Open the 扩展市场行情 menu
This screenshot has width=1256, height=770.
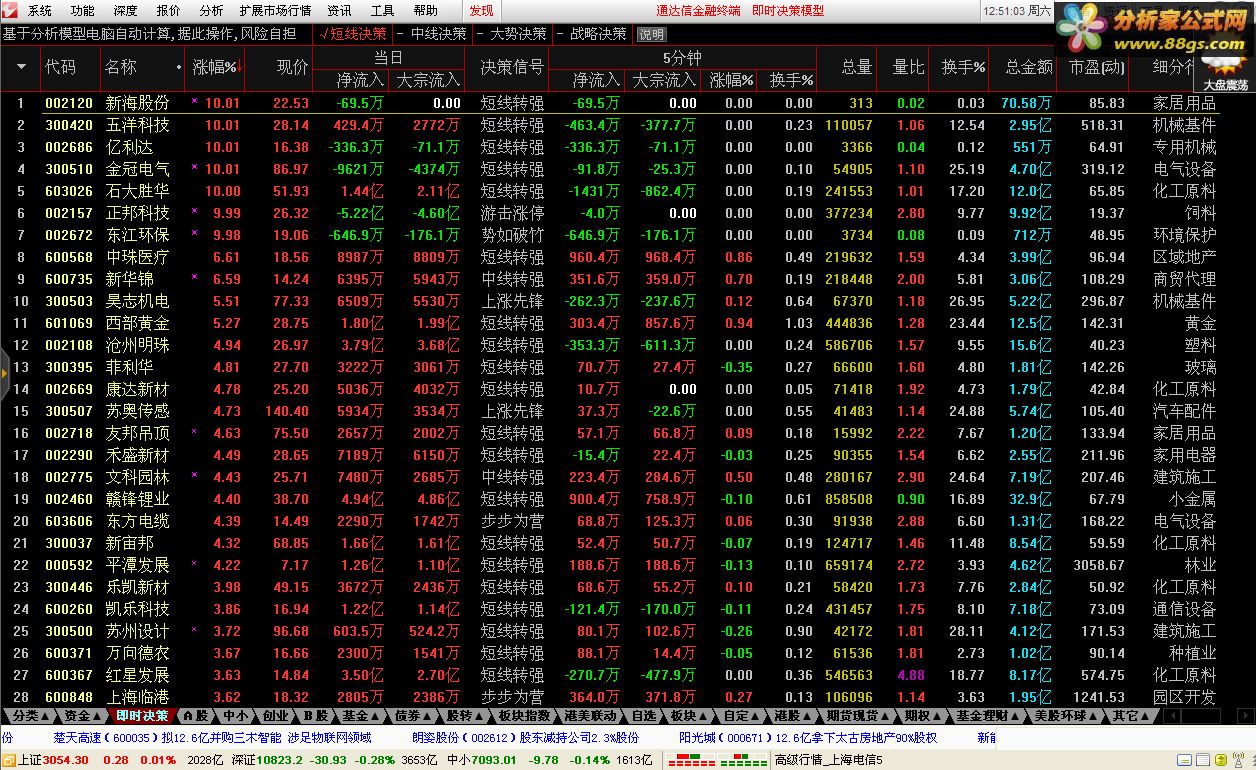275,11
